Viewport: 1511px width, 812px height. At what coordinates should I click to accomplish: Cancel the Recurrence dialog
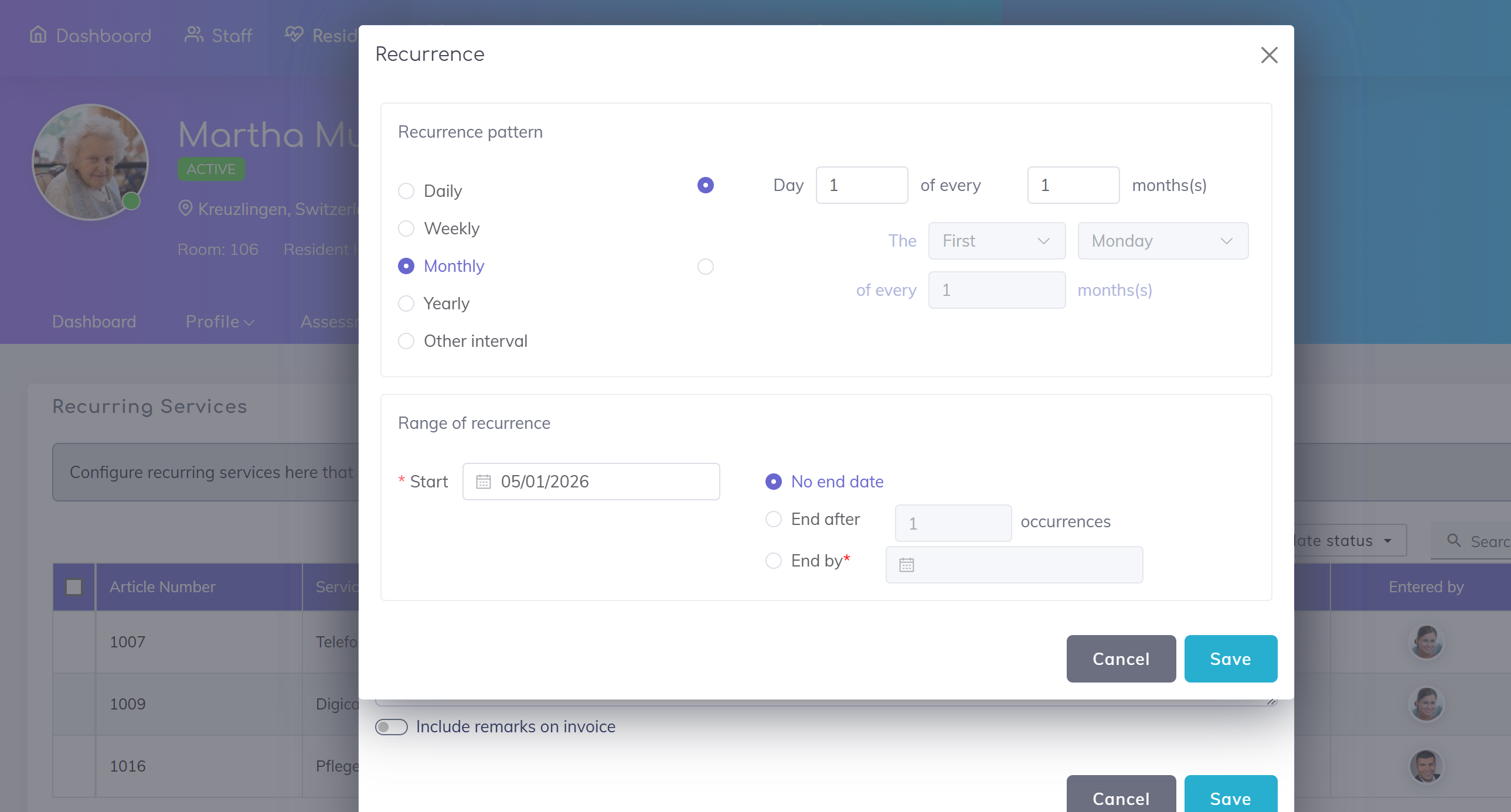pyautogui.click(x=1120, y=659)
